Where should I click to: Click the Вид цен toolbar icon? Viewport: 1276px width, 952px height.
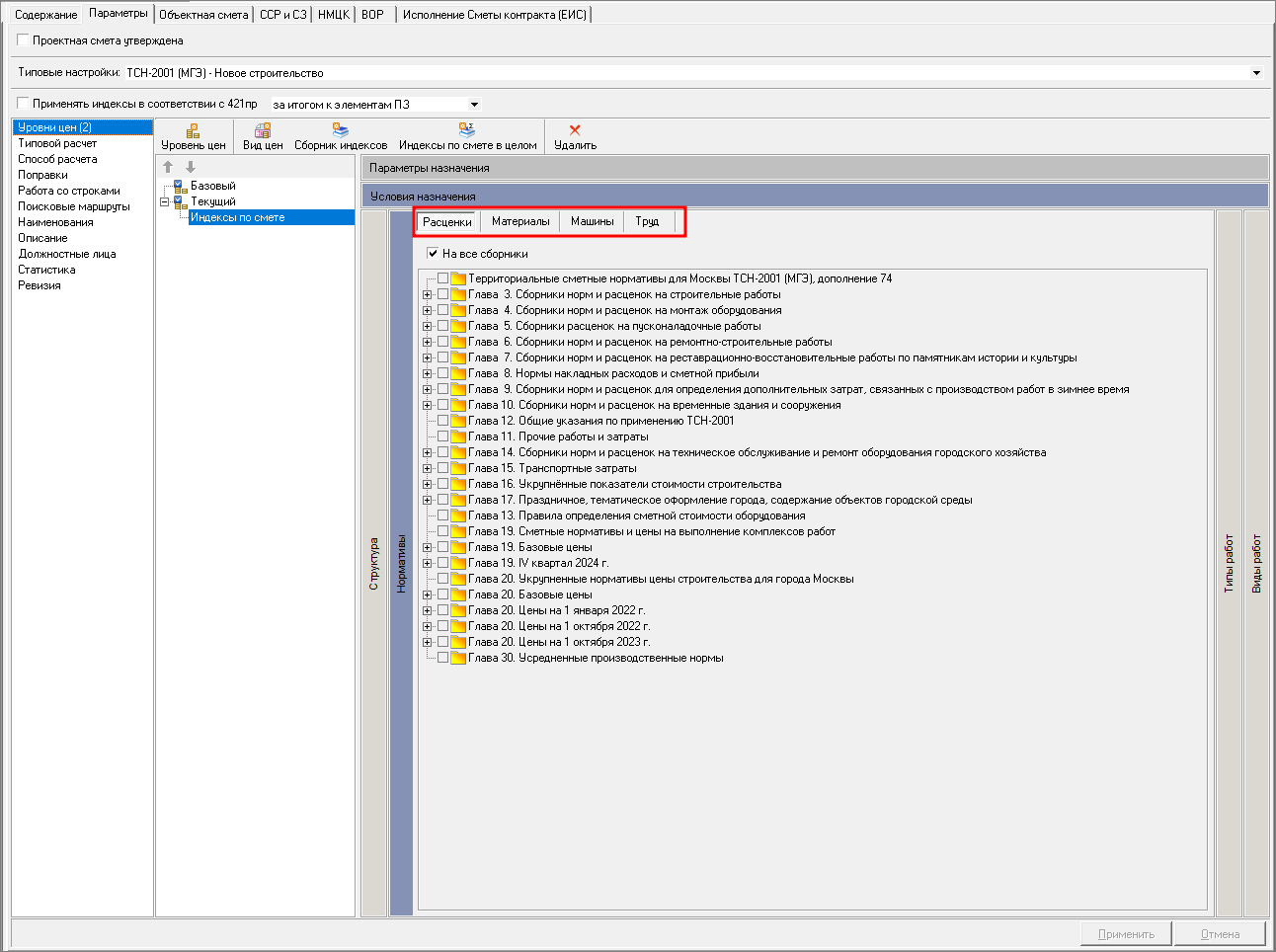[263, 130]
